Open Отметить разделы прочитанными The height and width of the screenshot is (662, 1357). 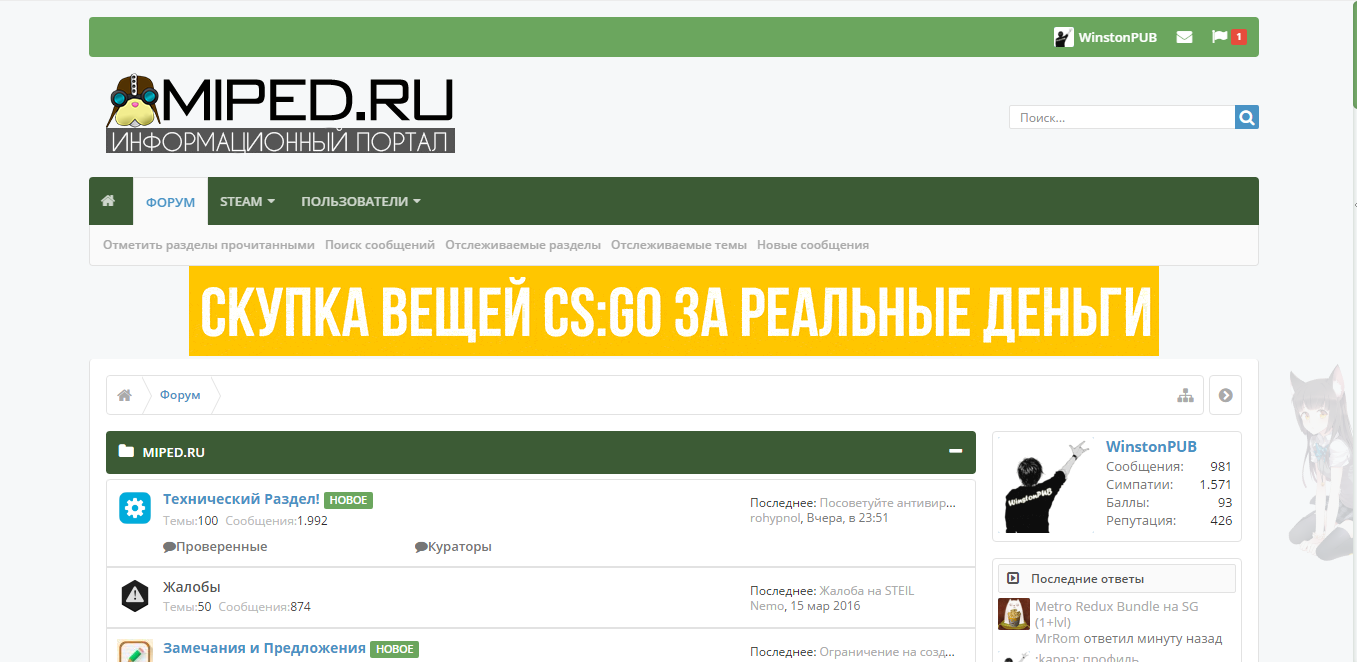click(x=209, y=245)
